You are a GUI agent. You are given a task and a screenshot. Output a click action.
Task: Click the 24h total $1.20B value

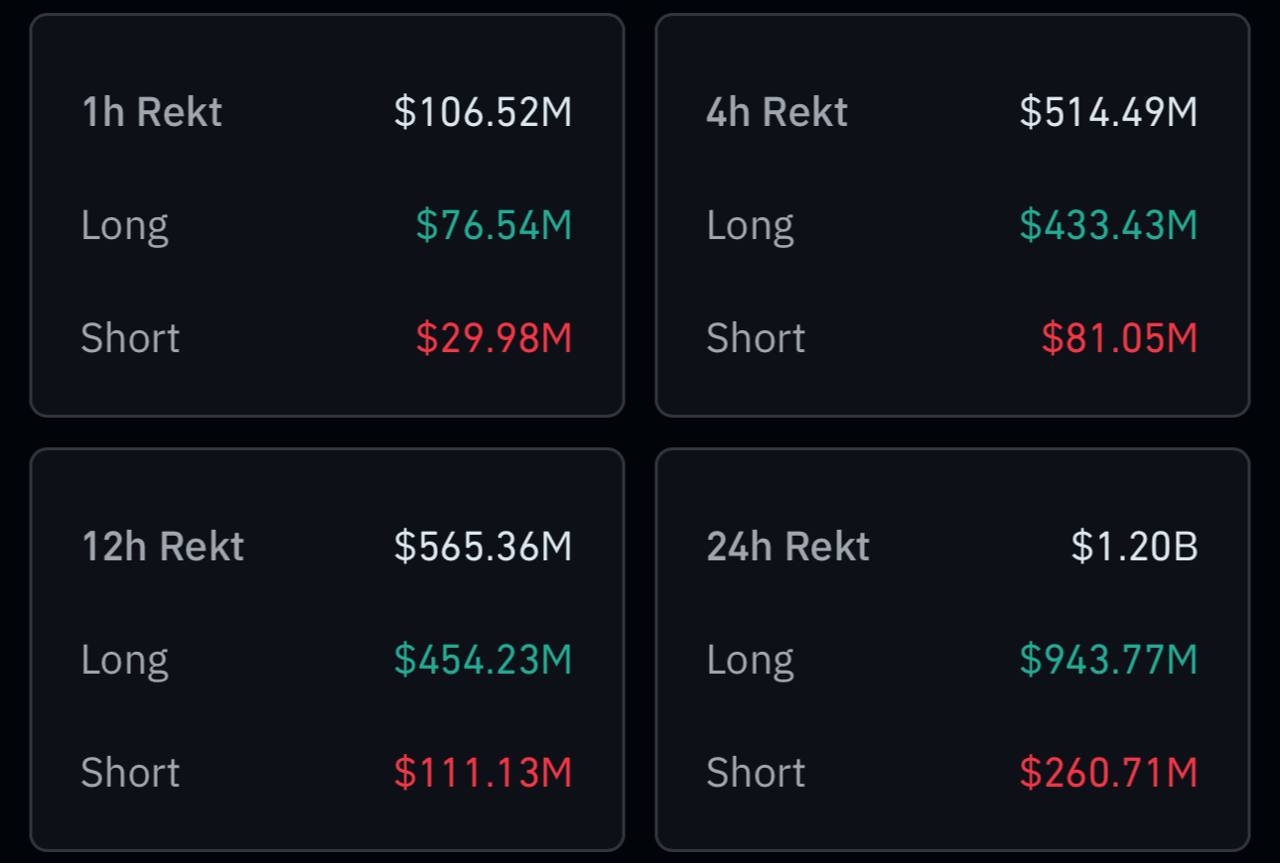[1134, 546]
